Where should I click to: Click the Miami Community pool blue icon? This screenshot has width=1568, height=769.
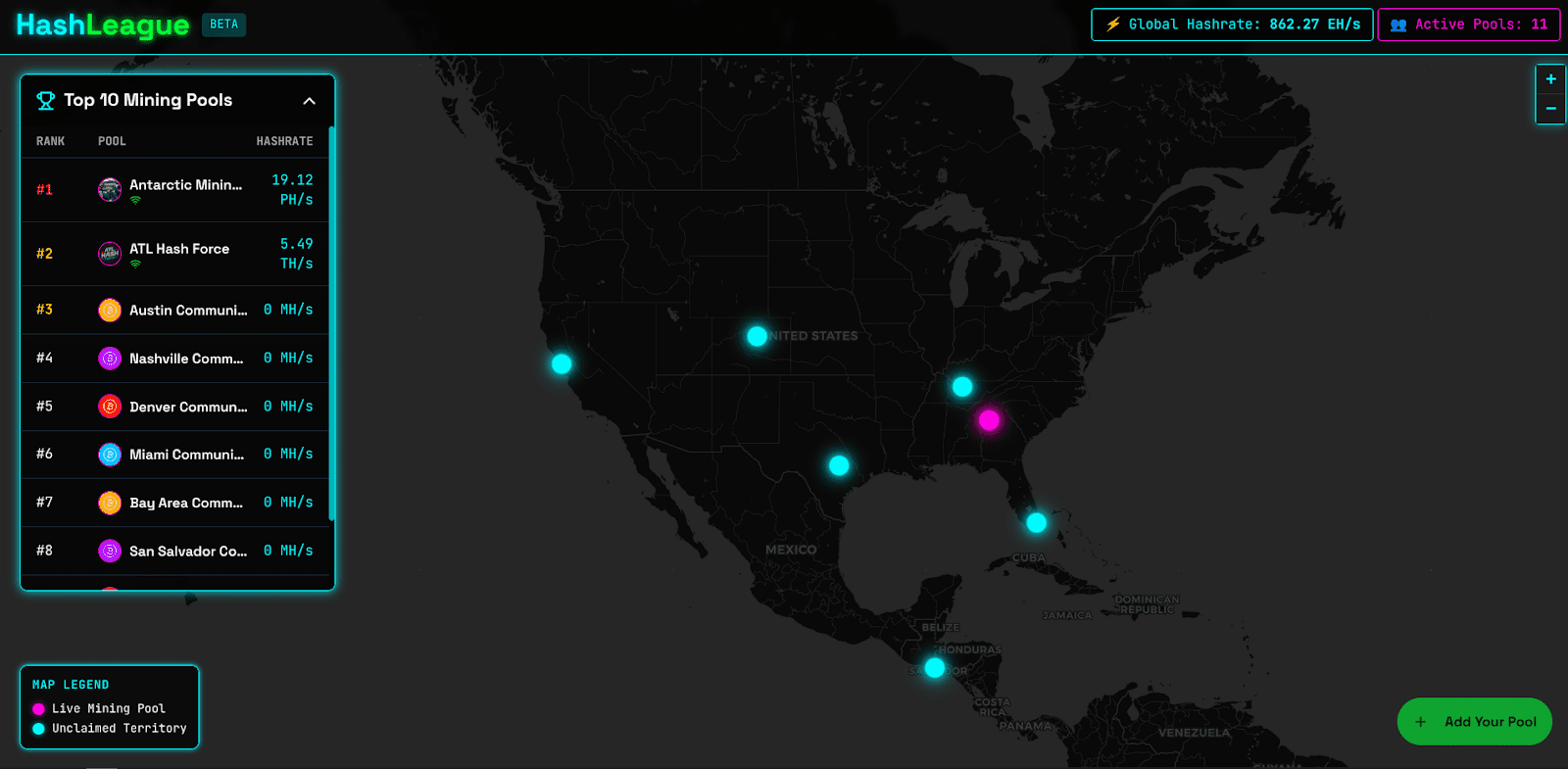point(110,455)
